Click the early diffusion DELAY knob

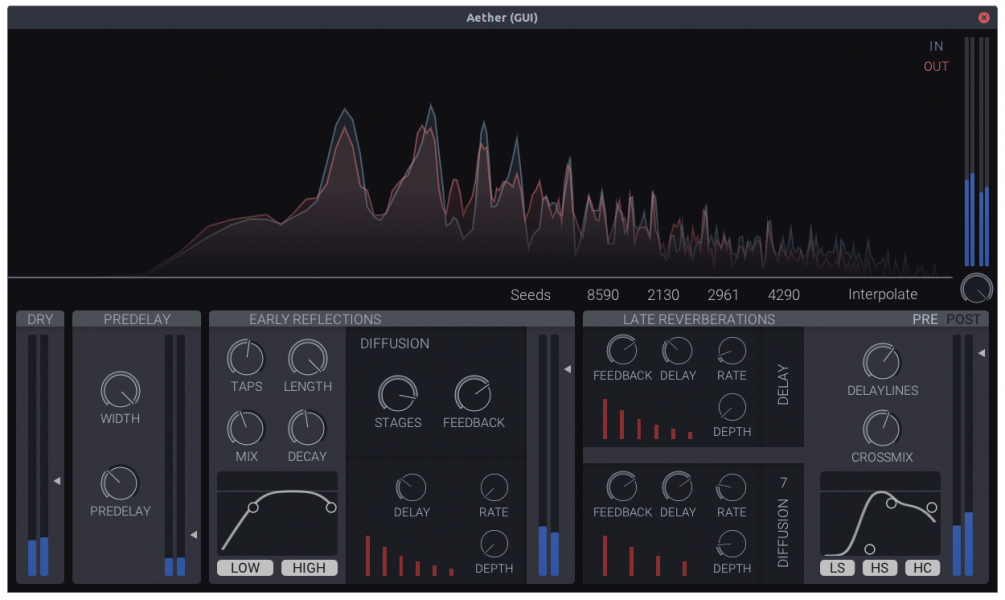coord(411,488)
